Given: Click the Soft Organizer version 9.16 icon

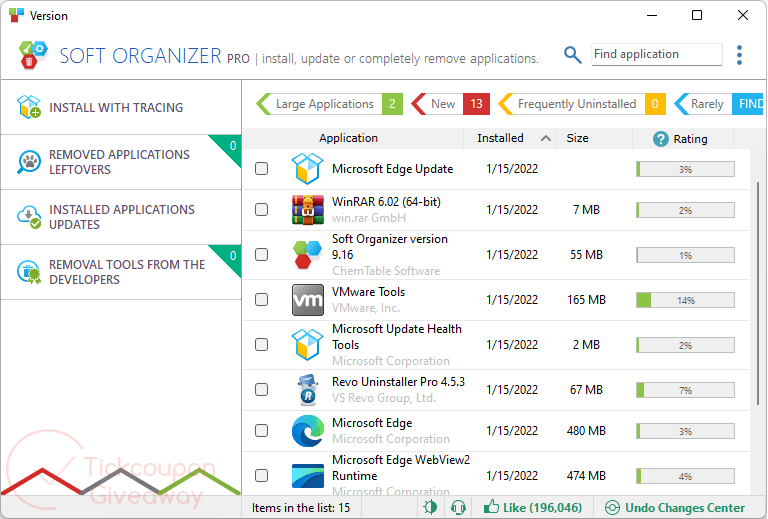Looking at the screenshot, I should point(307,255).
